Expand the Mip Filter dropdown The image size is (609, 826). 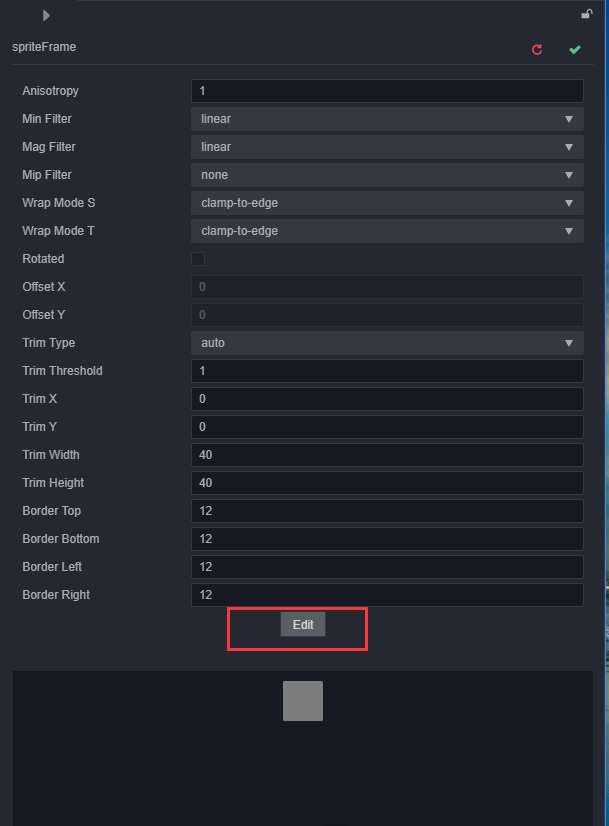(x=386, y=175)
